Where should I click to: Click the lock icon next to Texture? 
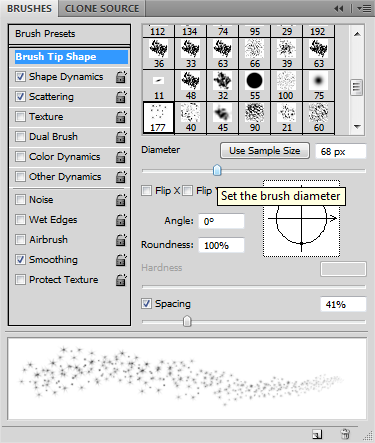tap(121, 117)
